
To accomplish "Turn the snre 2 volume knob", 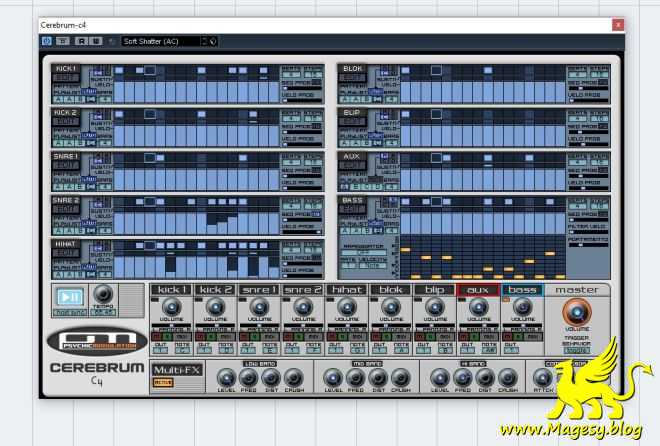I will (x=303, y=307).
